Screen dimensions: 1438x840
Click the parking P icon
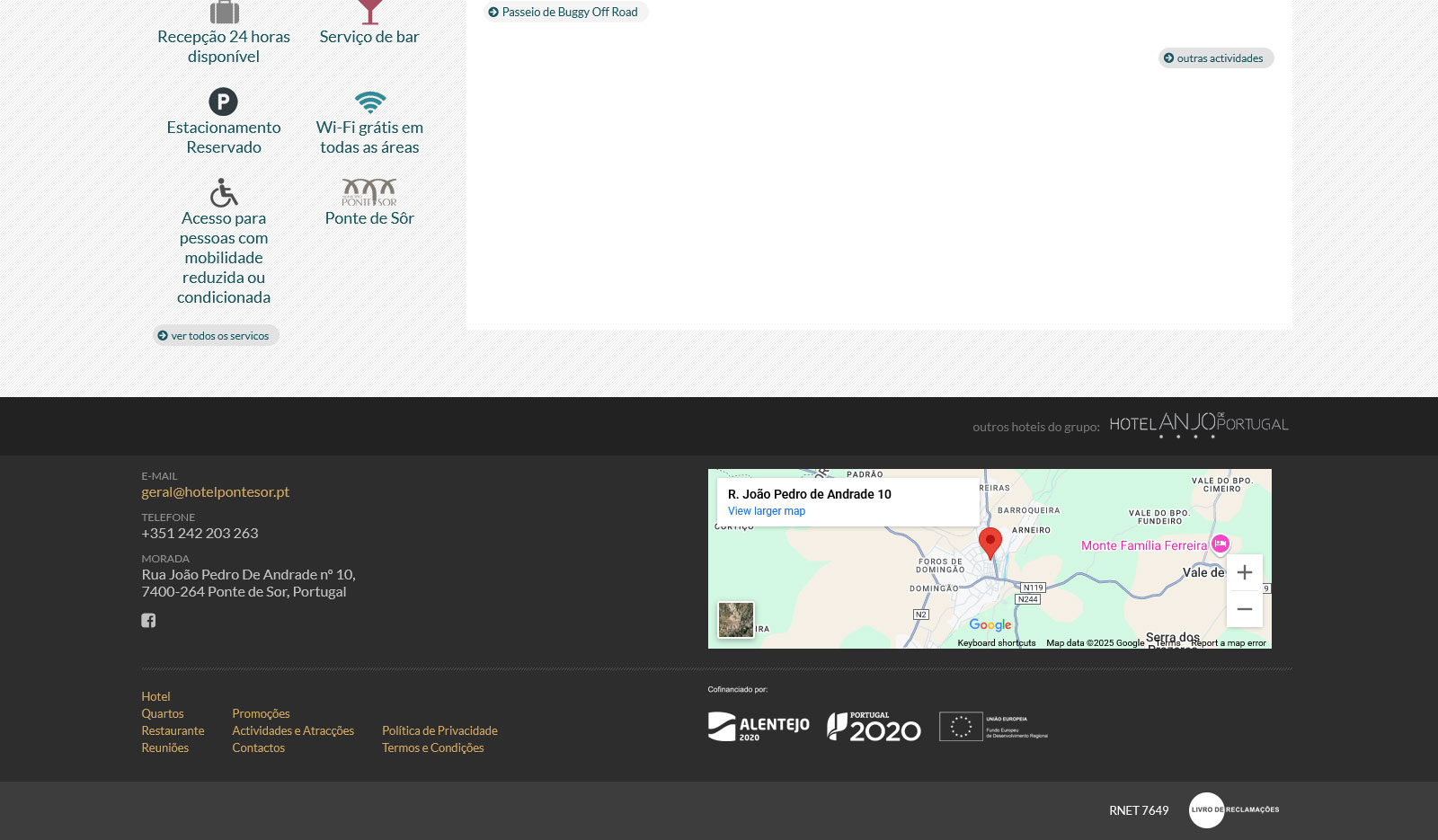[x=223, y=102]
